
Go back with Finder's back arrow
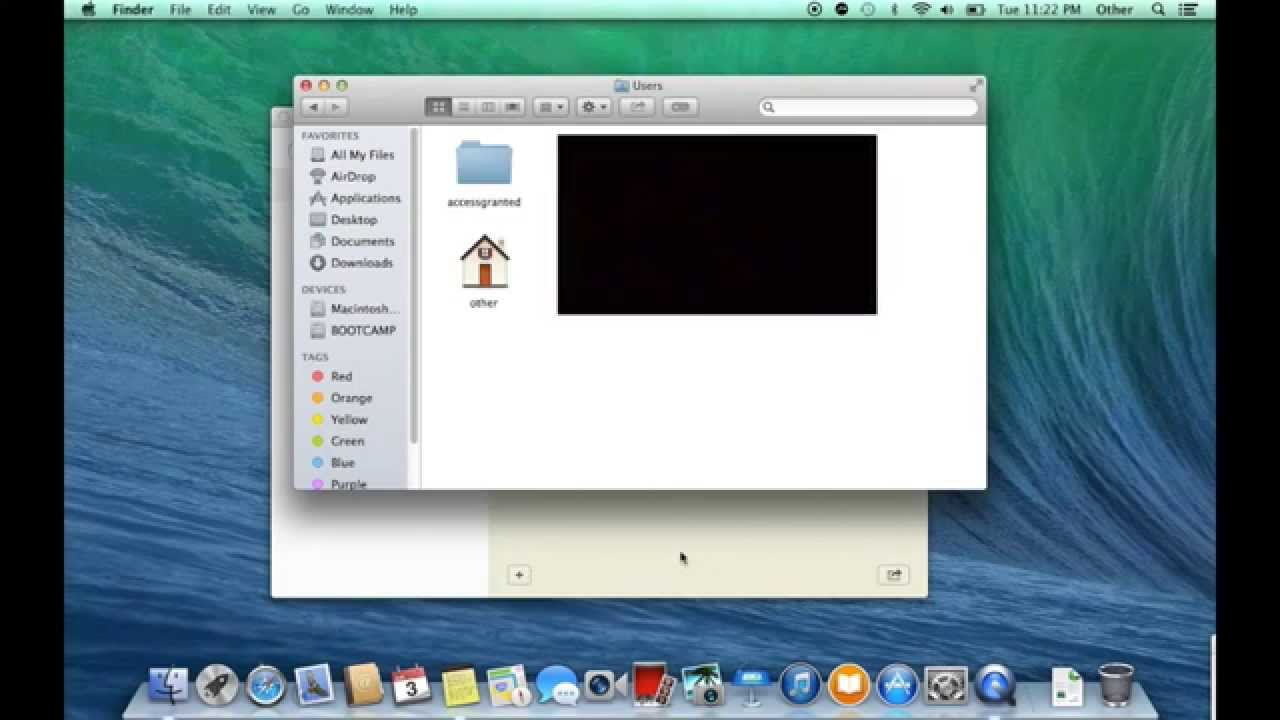[313, 107]
